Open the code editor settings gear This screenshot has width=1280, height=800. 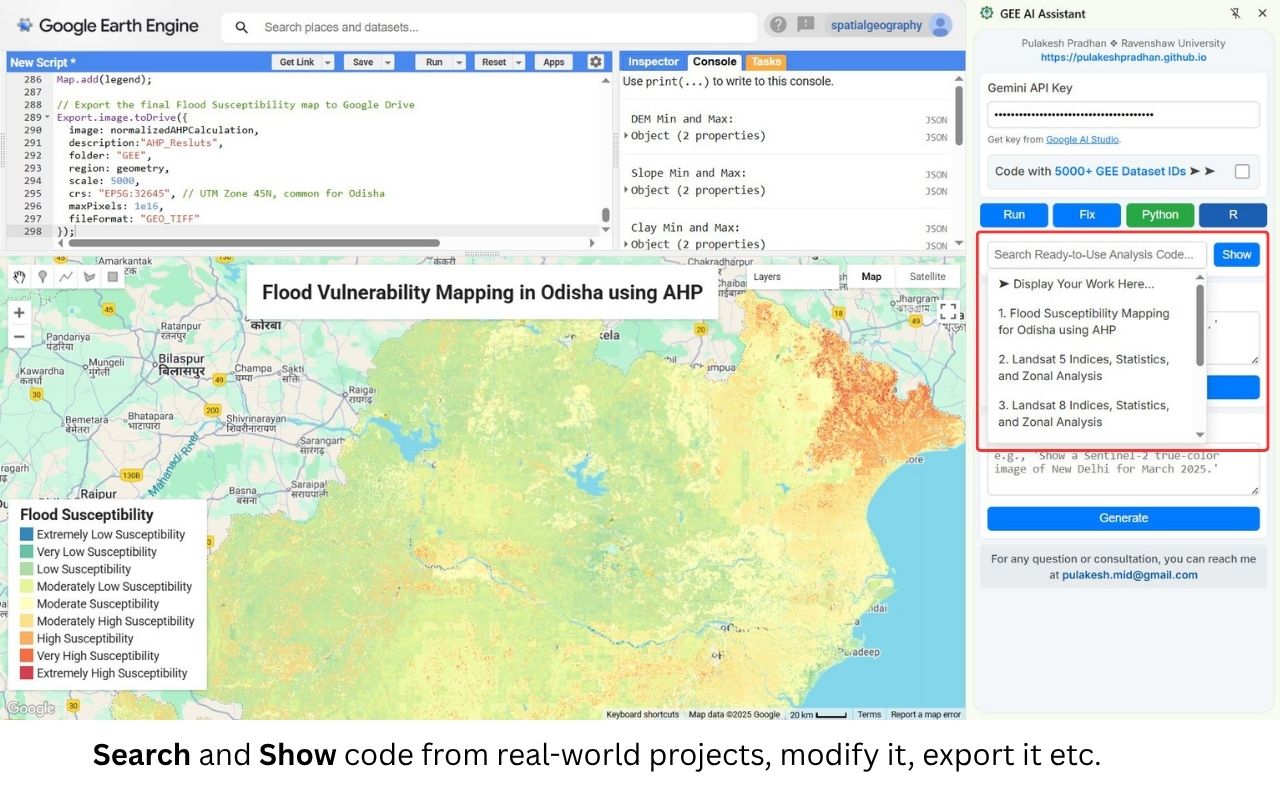[x=596, y=61]
